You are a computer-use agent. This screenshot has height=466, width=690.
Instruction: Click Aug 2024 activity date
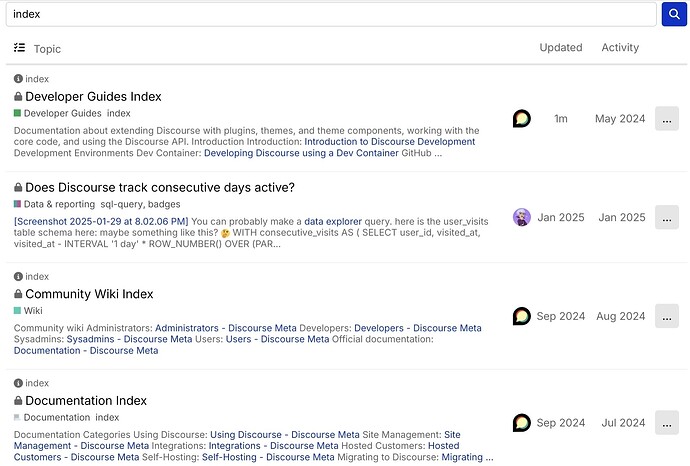click(x=620, y=316)
